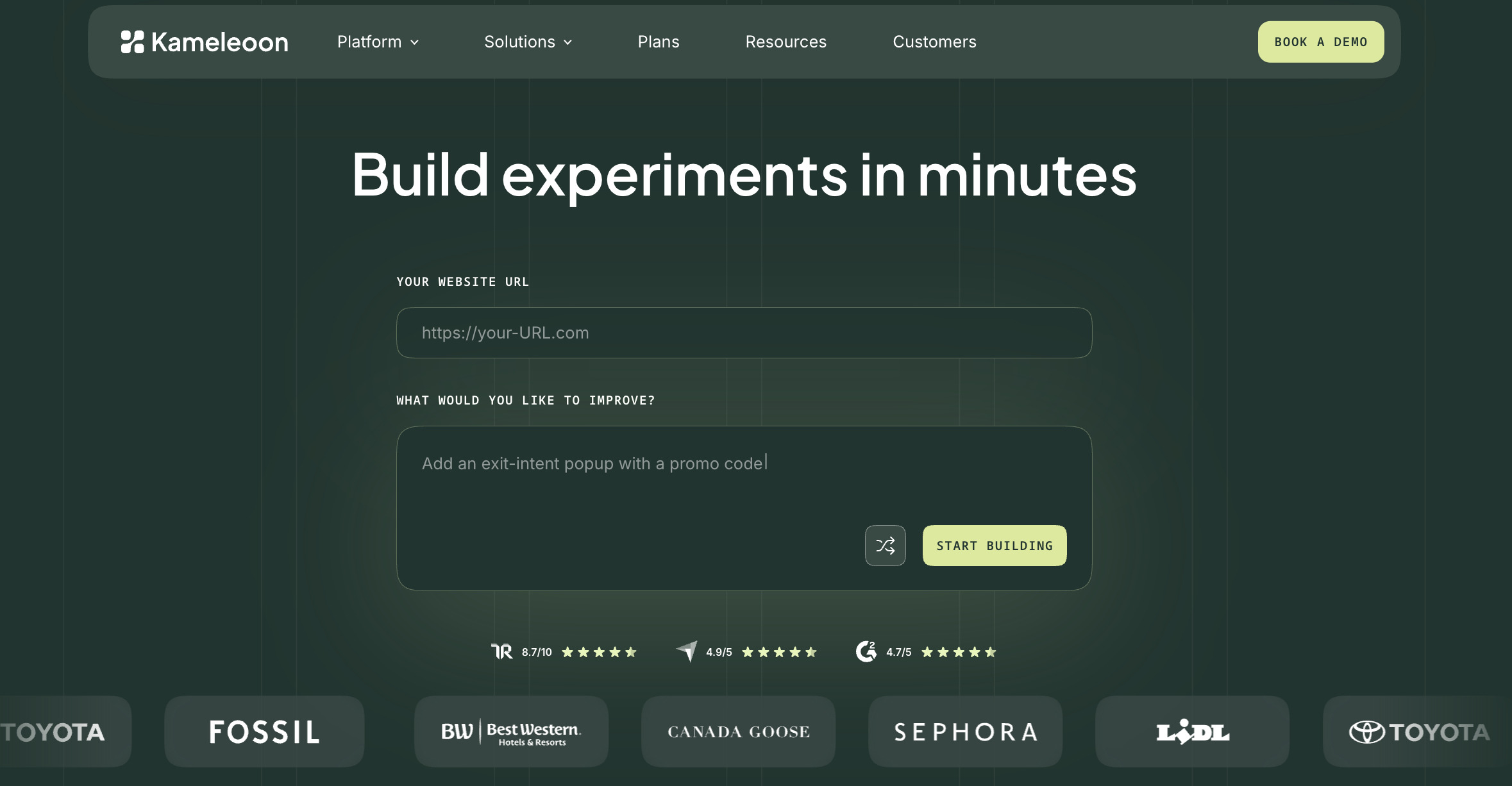The image size is (1512, 786).
Task: Go to the Plans page
Action: click(659, 42)
